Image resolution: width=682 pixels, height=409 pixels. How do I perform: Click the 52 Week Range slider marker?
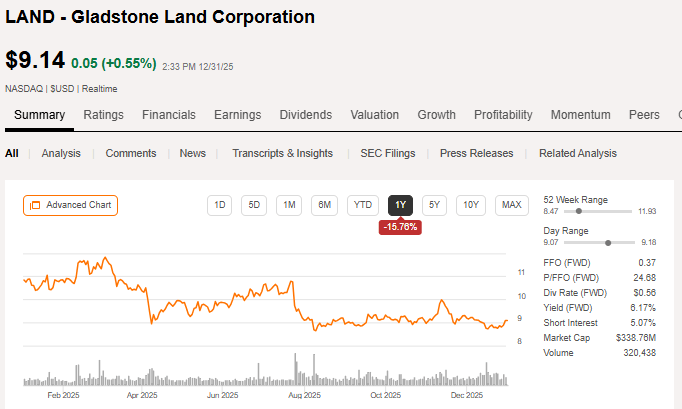[x=579, y=211]
